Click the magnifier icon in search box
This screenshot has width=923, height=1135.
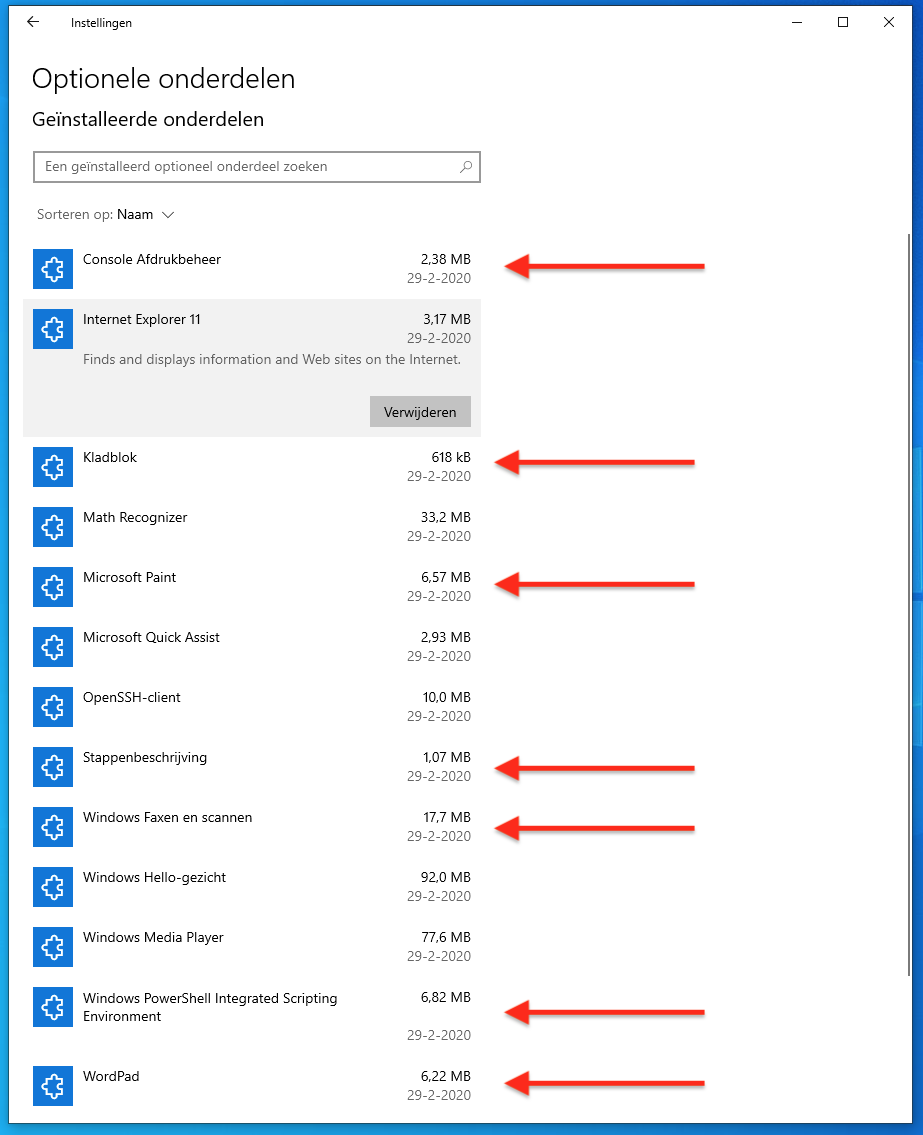(465, 167)
